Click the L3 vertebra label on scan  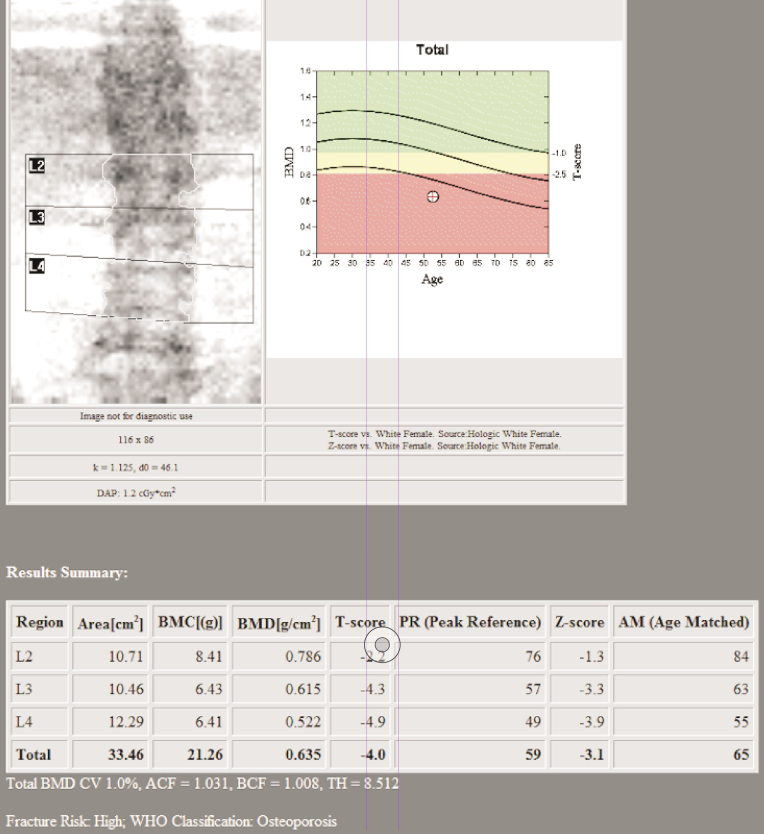pos(37,217)
